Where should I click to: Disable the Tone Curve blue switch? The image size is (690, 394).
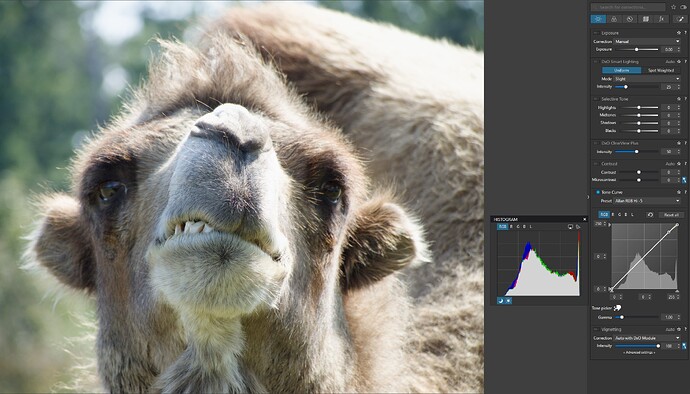(x=598, y=192)
